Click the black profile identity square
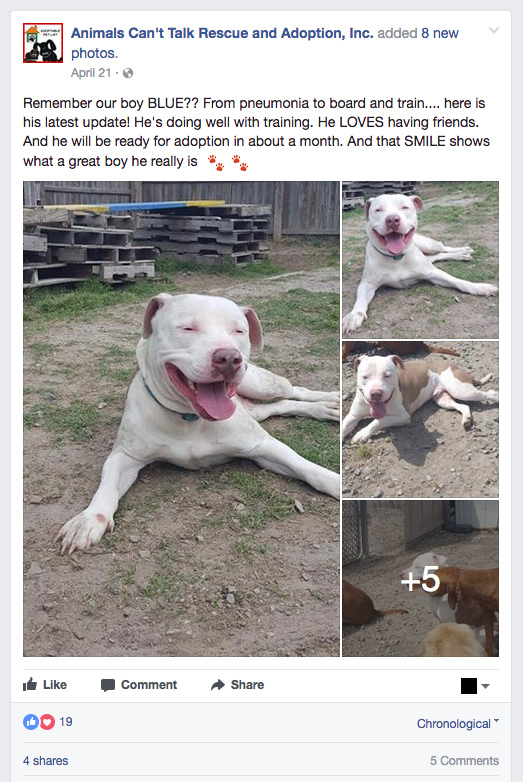The height and width of the screenshot is (782, 523). click(x=469, y=686)
